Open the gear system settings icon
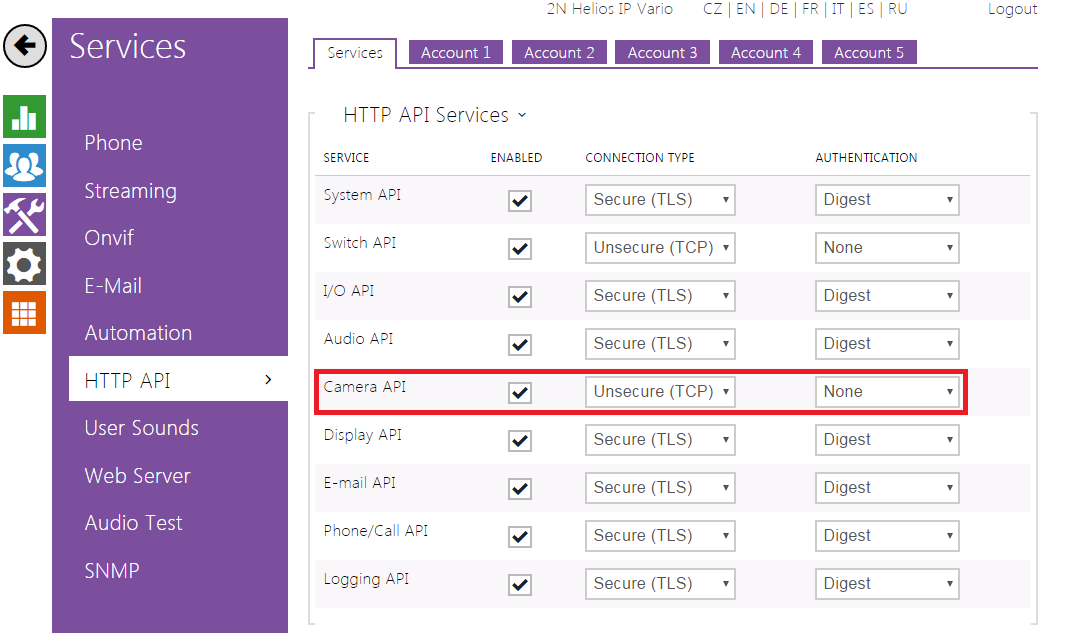The height and width of the screenshot is (633, 1066). coord(24,263)
